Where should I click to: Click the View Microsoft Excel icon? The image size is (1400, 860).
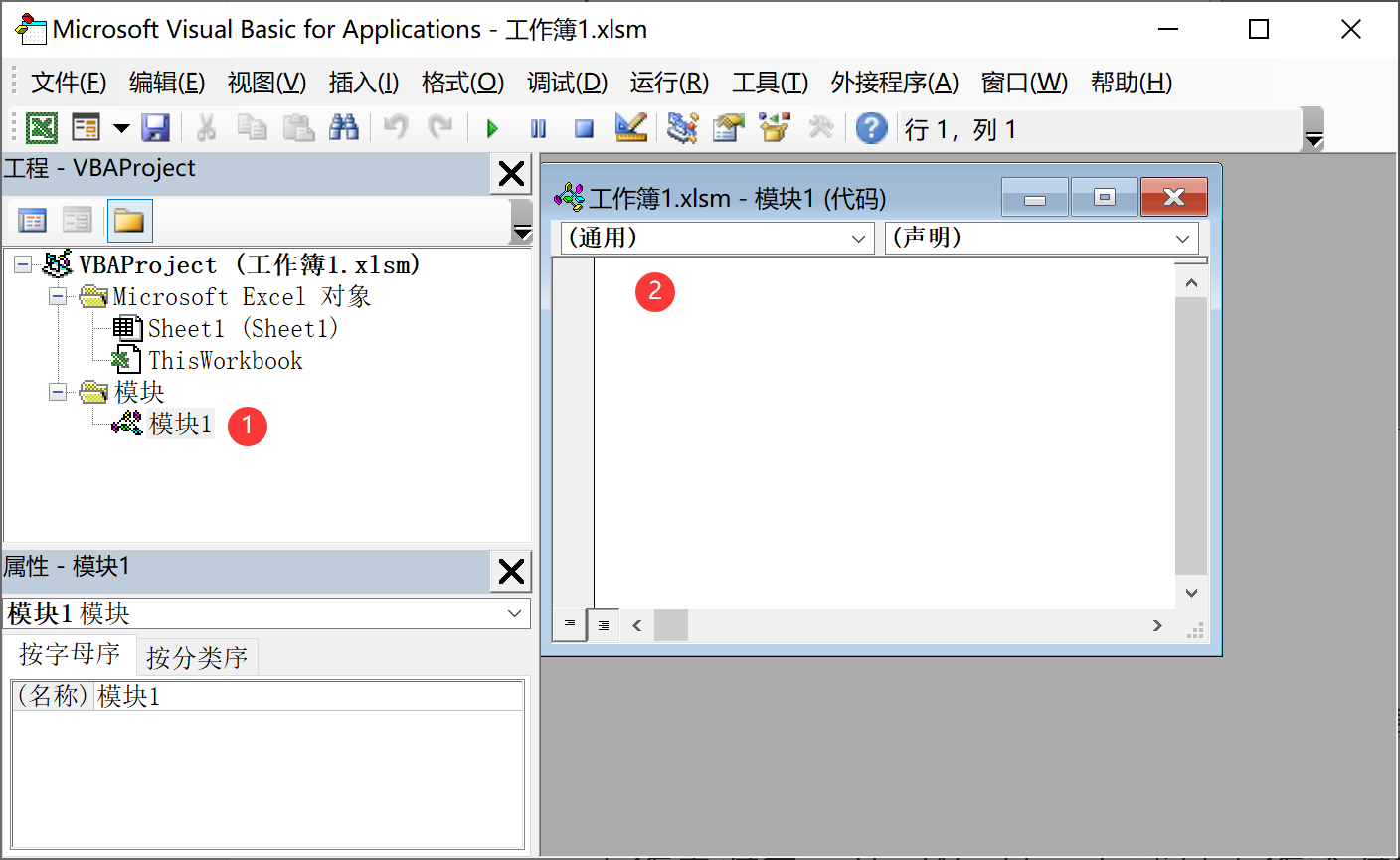42,128
